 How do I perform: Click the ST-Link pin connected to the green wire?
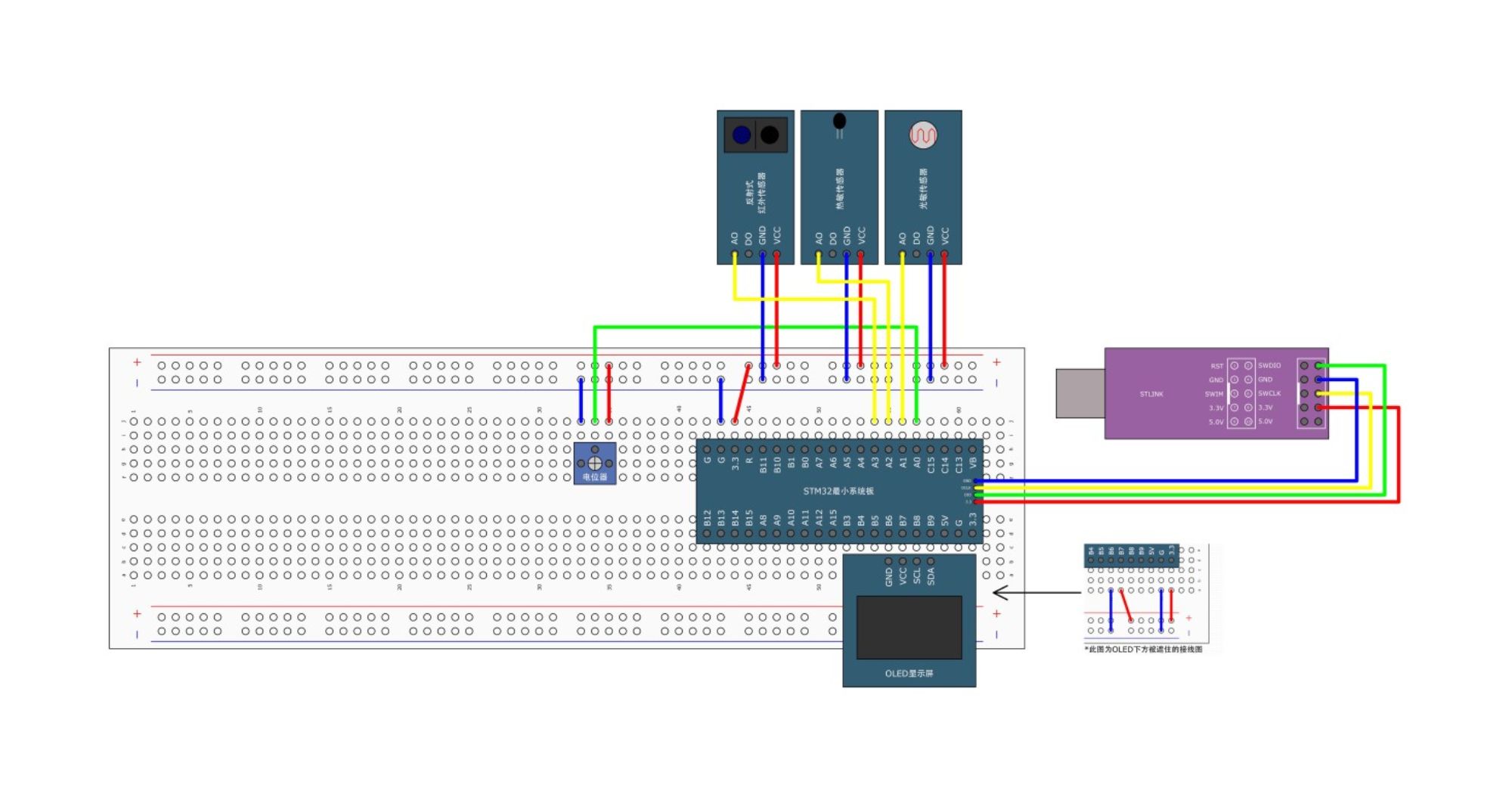click(1318, 365)
